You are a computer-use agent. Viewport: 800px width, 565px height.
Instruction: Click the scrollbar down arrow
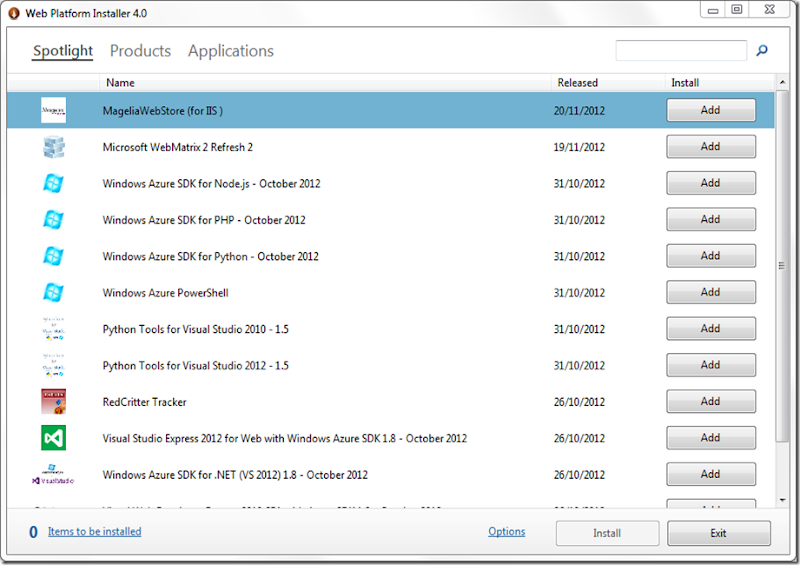(782, 500)
